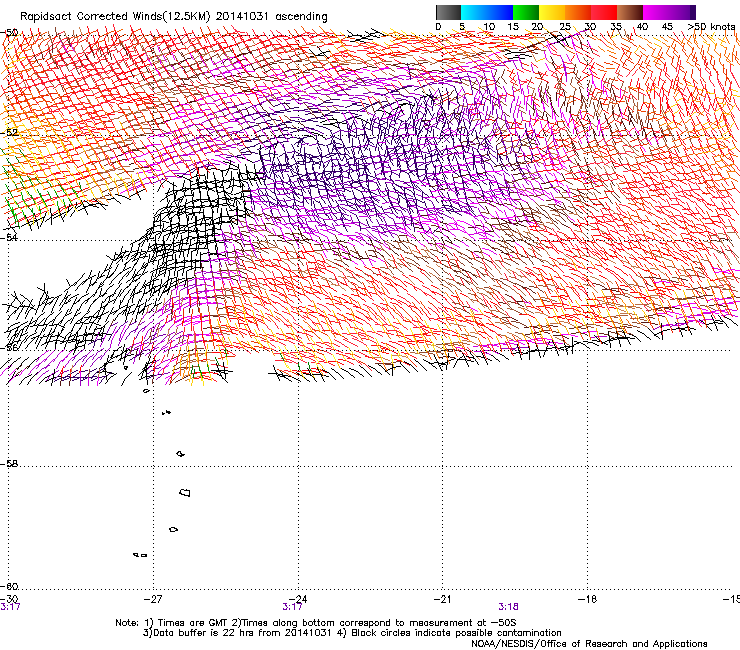Select the brown 35-40 knots legend swatch
The width and height of the screenshot is (740, 650).
pos(630,12)
